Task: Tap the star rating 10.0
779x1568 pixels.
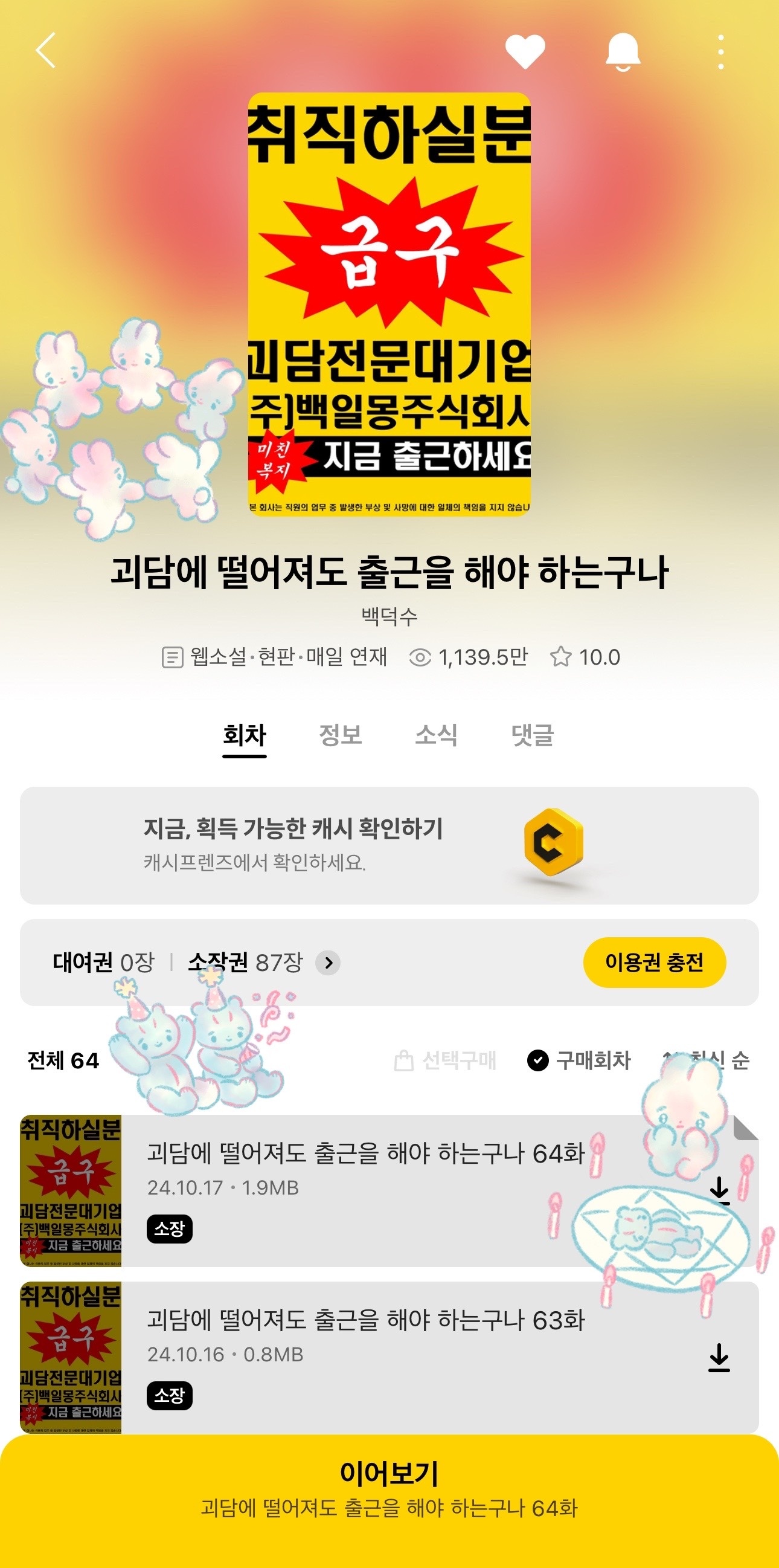Action: click(585, 657)
